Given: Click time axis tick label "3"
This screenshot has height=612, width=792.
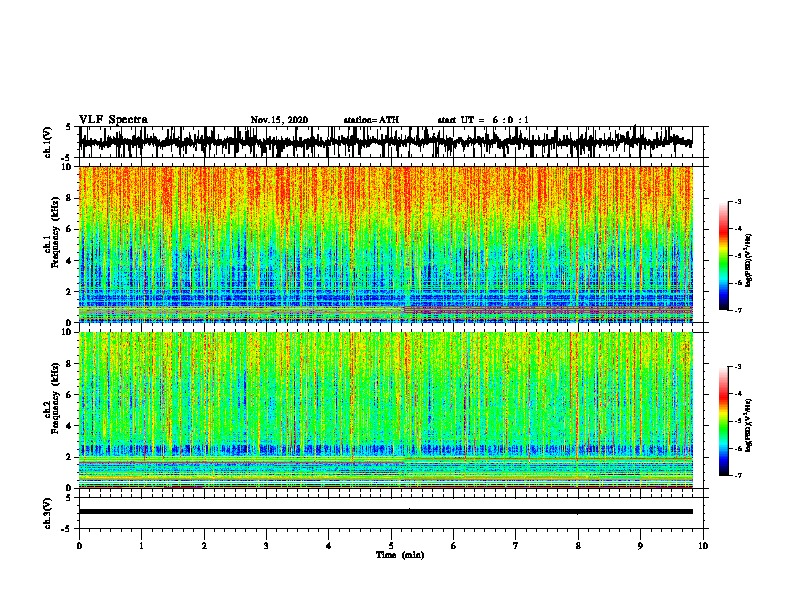Looking at the screenshot, I should [266, 546].
